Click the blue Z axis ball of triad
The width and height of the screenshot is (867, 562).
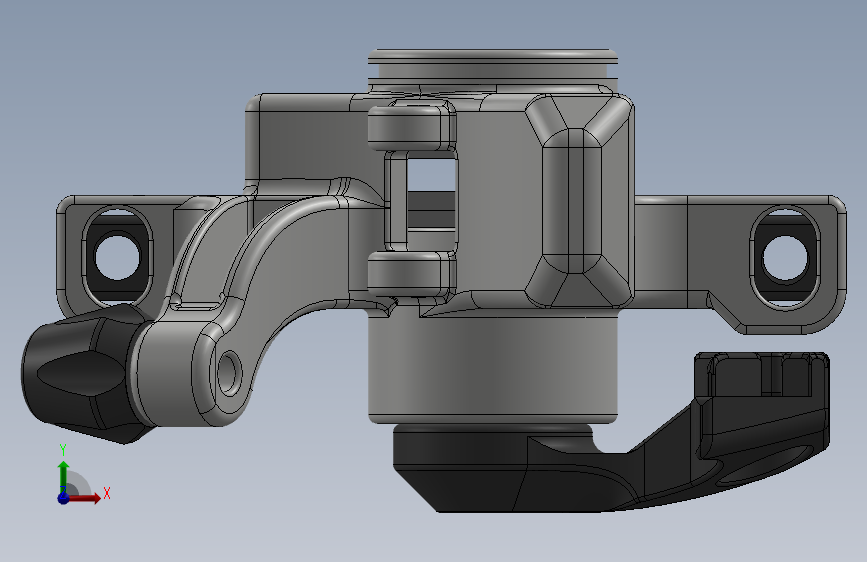(x=63, y=498)
